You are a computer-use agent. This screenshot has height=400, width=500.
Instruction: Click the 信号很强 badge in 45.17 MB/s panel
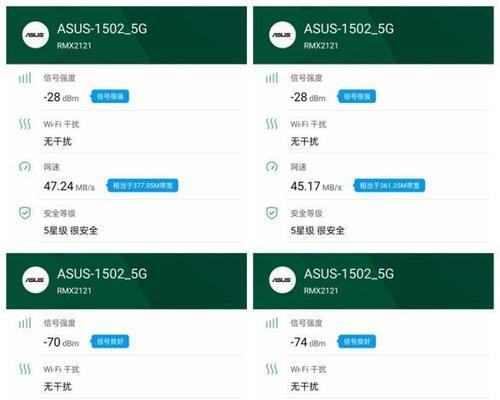pos(357,97)
